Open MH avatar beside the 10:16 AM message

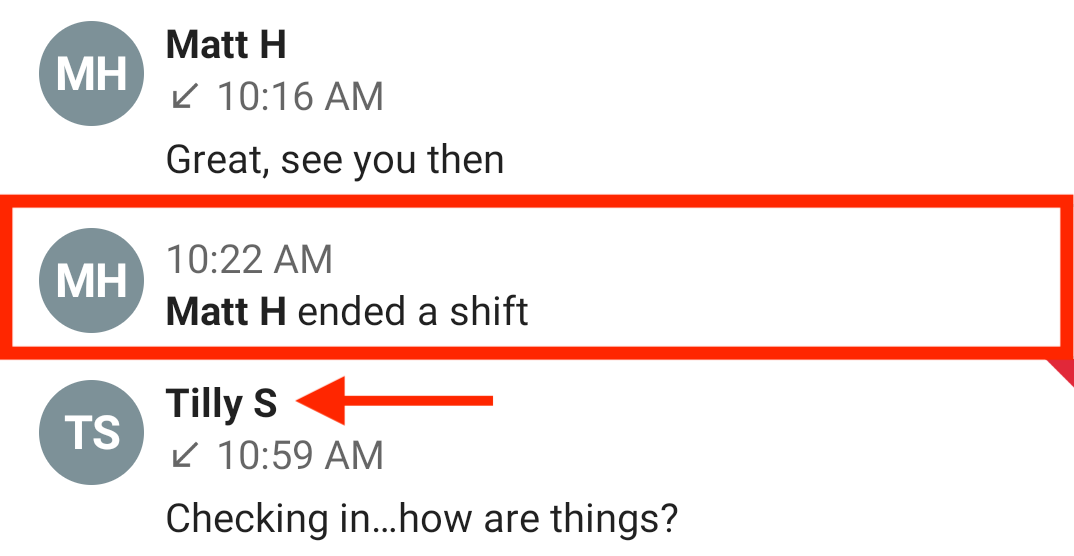point(92,73)
